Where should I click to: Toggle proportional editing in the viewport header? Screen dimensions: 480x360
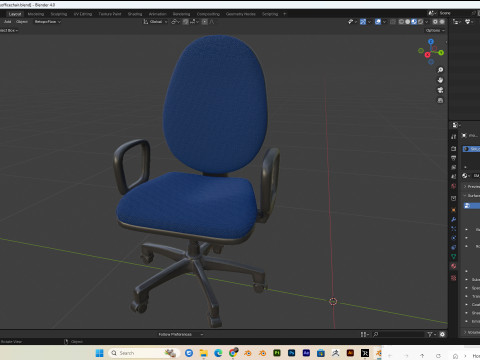[x=204, y=22]
